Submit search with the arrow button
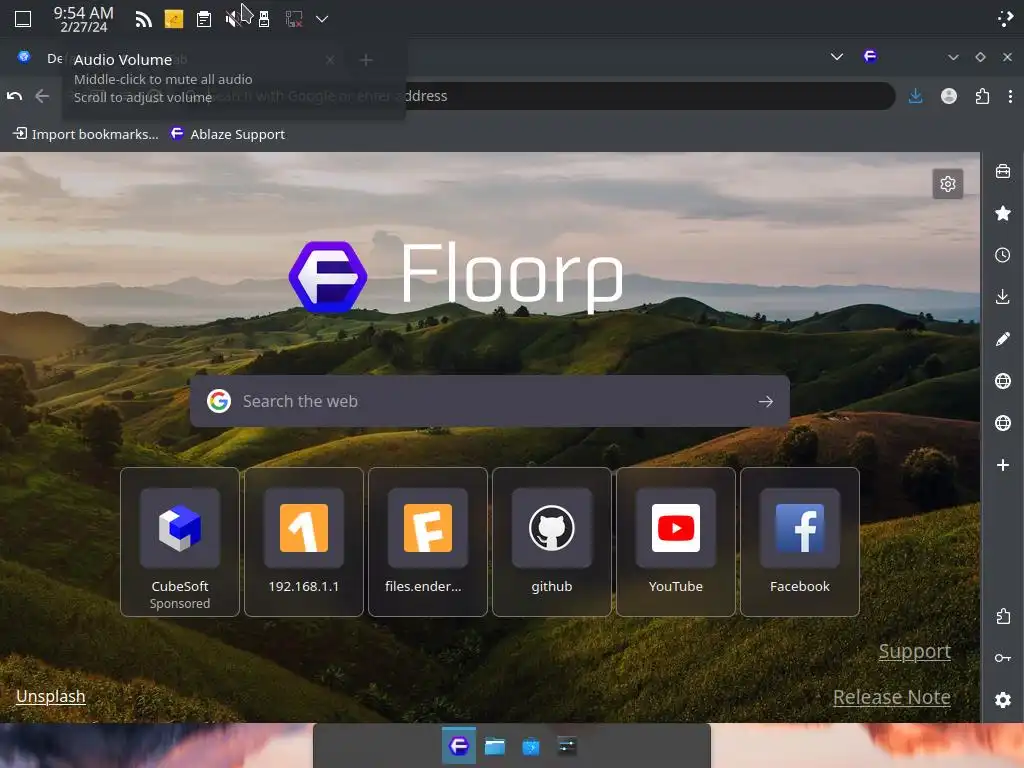Image resolution: width=1024 pixels, height=768 pixels. coord(765,401)
